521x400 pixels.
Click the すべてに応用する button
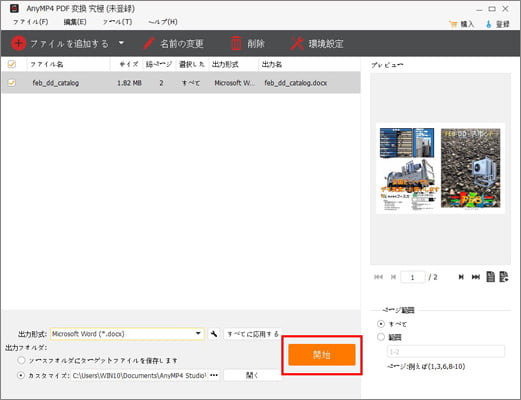(x=253, y=334)
